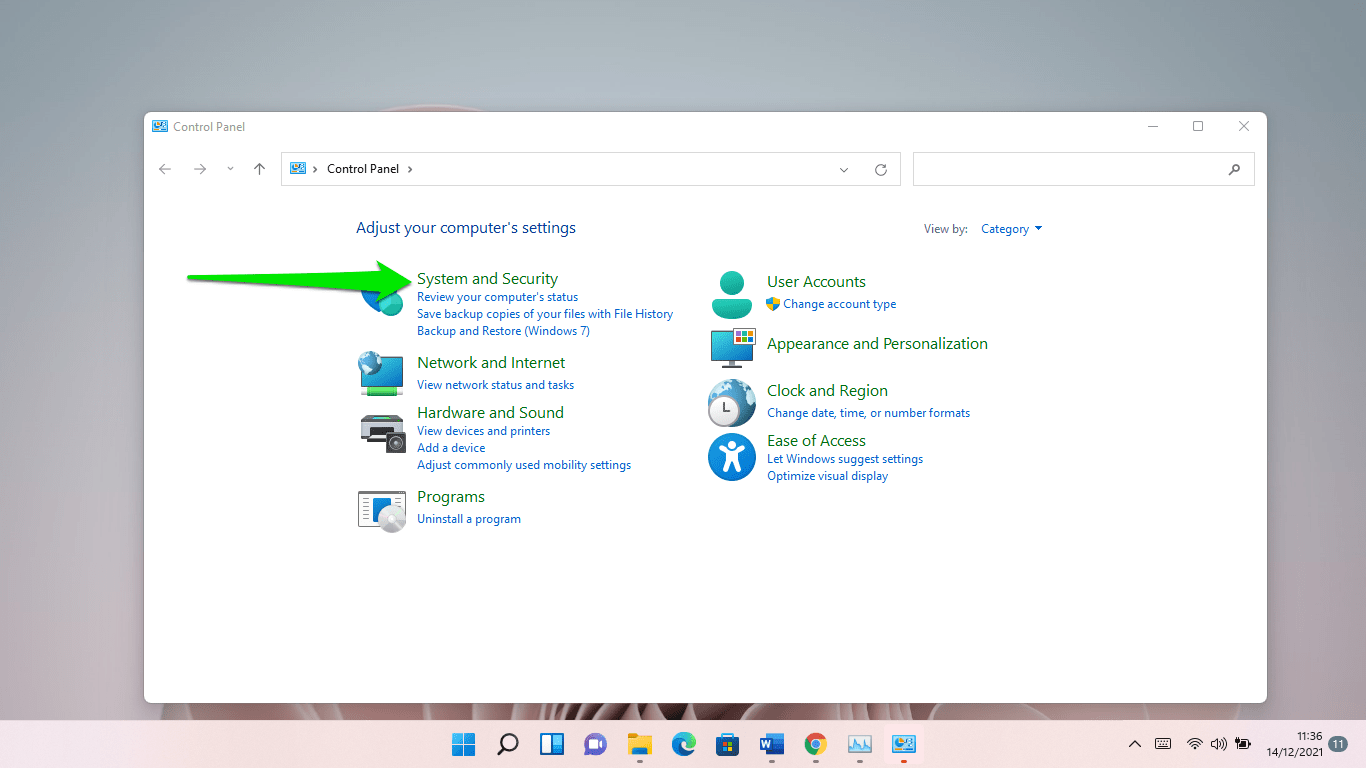Click Change date, time, or number formats
The height and width of the screenshot is (768, 1366).
(868, 413)
